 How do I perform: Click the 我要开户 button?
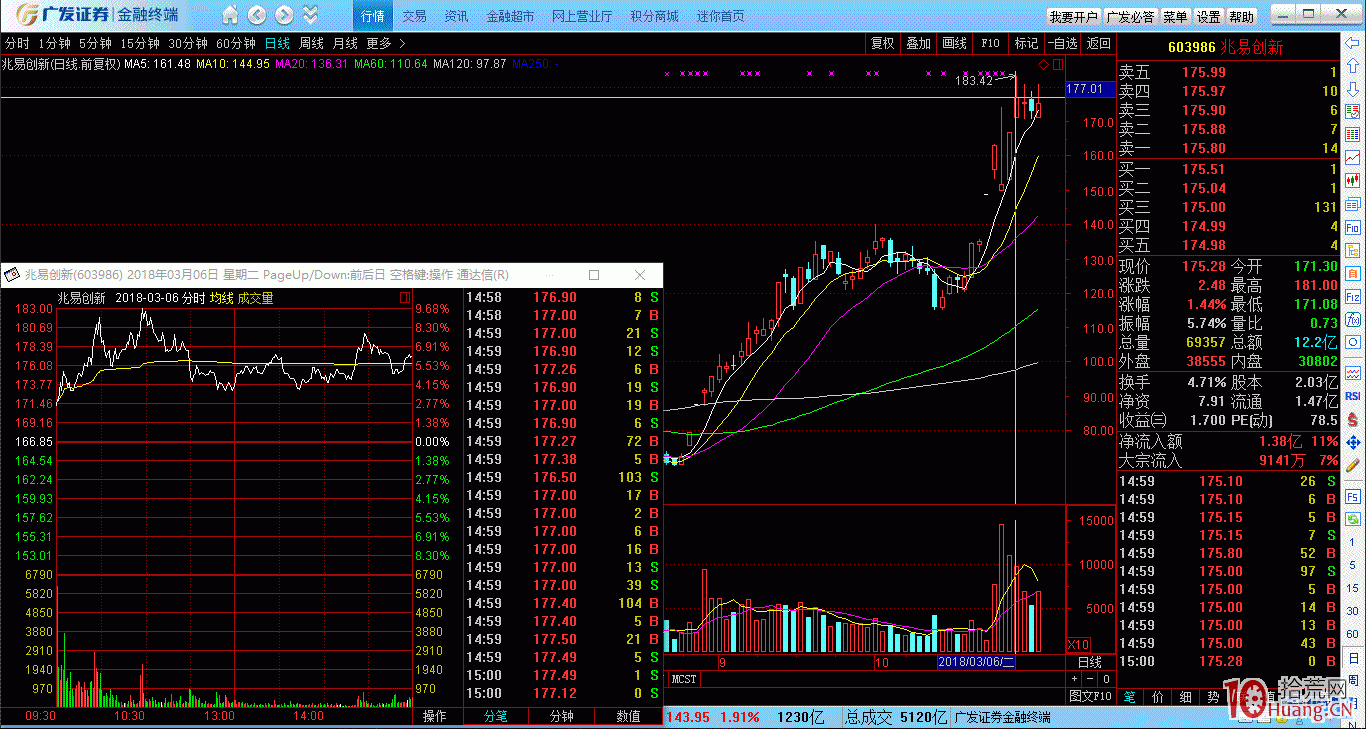(x=1074, y=17)
